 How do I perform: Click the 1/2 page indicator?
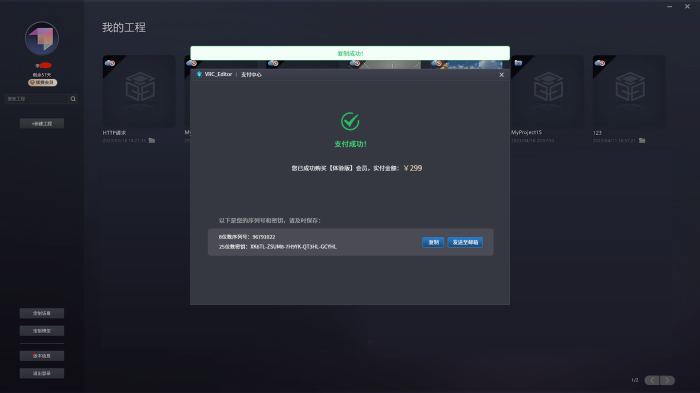tap(634, 380)
